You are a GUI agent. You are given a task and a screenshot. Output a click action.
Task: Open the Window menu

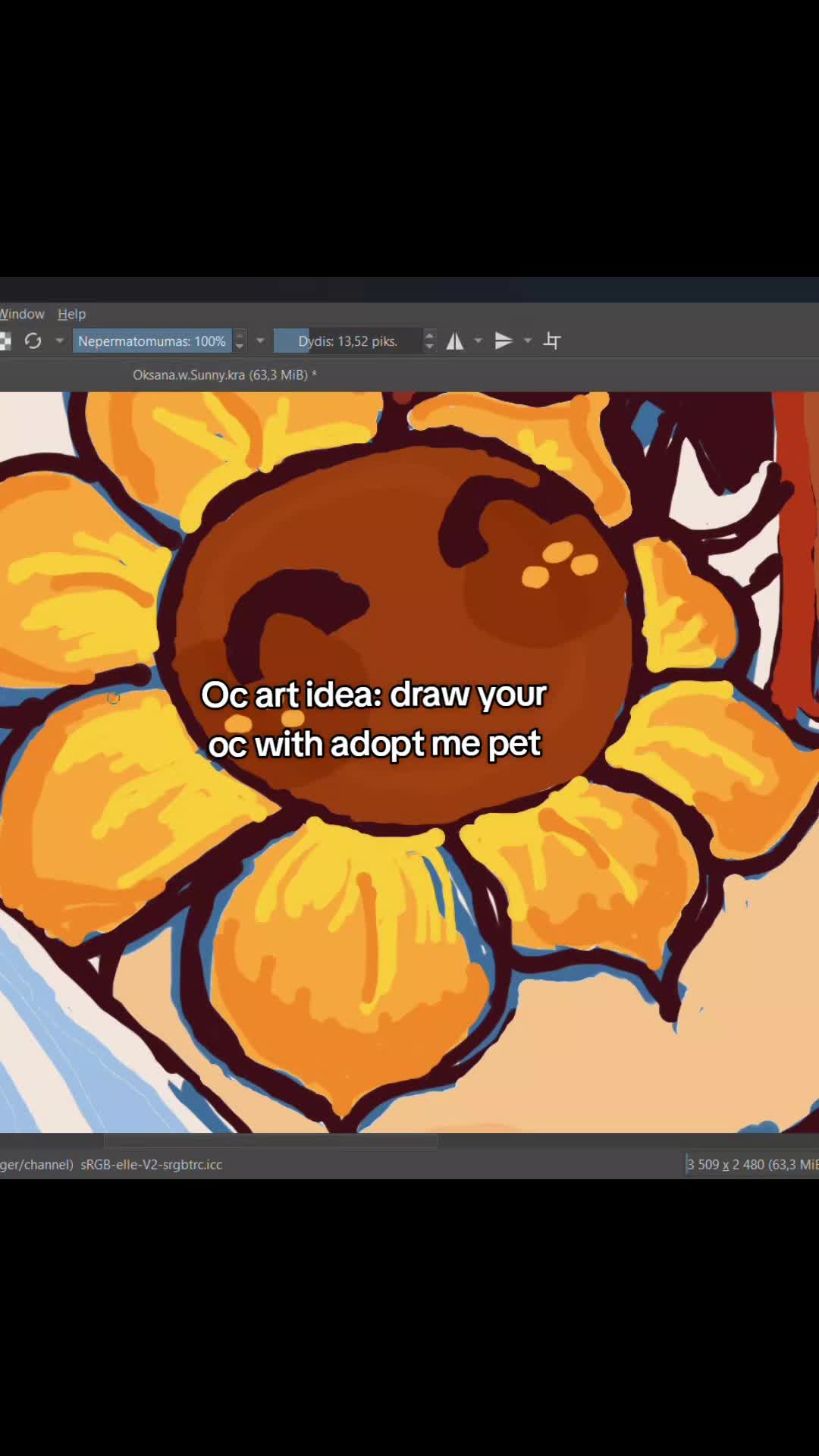tap(22, 314)
